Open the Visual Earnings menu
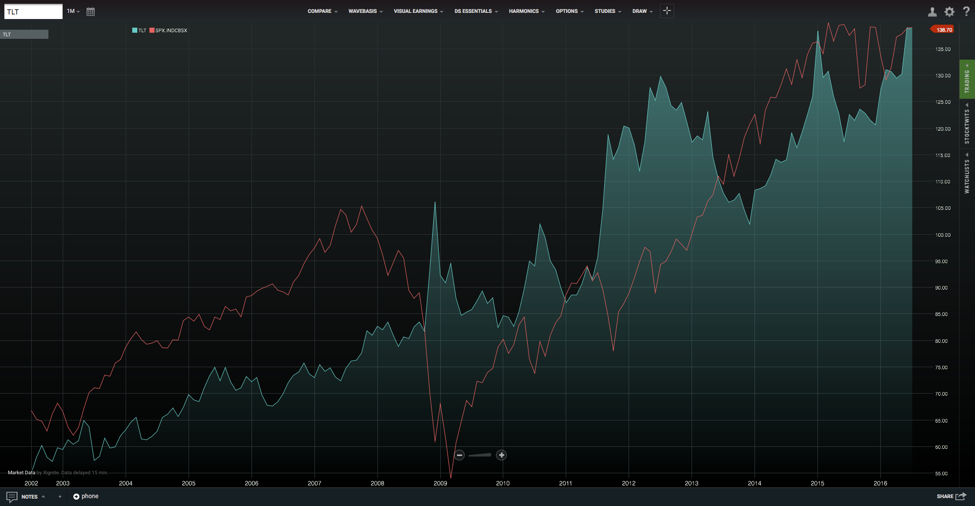The image size is (975, 506). pyautogui.click(x=418, y=11)
